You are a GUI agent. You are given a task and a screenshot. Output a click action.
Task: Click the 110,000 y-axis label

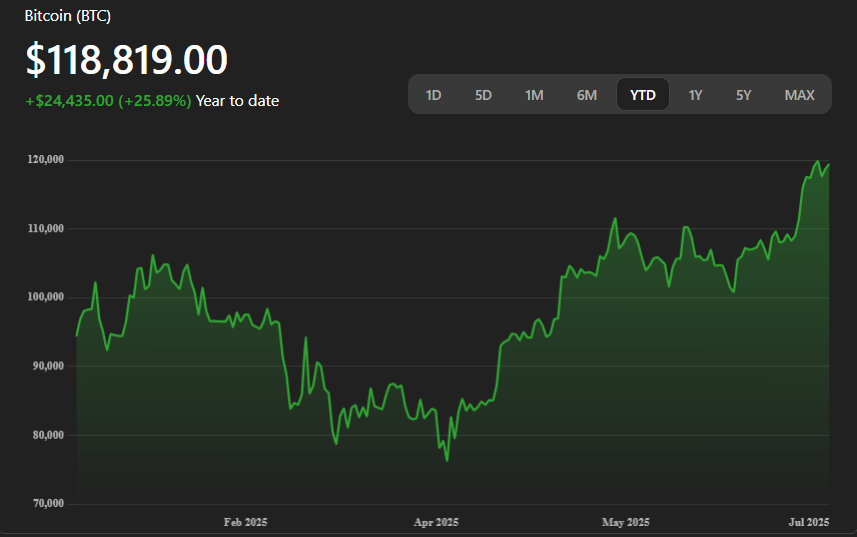46,228
